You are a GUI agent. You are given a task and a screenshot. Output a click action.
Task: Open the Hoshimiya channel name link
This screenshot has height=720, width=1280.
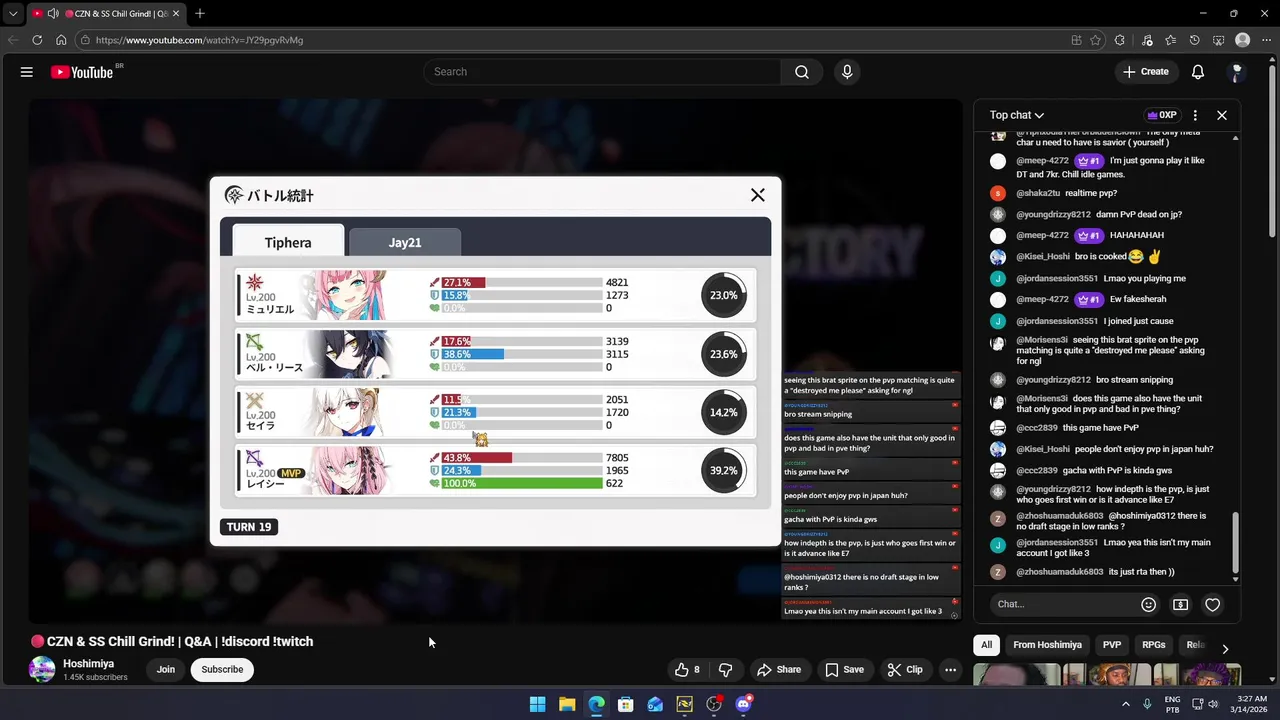88,664
